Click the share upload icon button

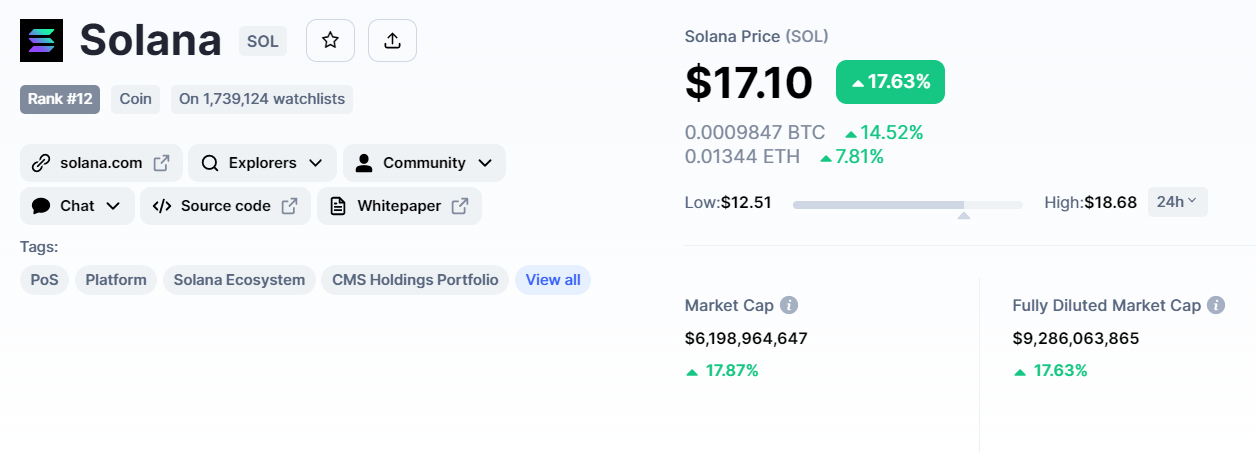392,40
